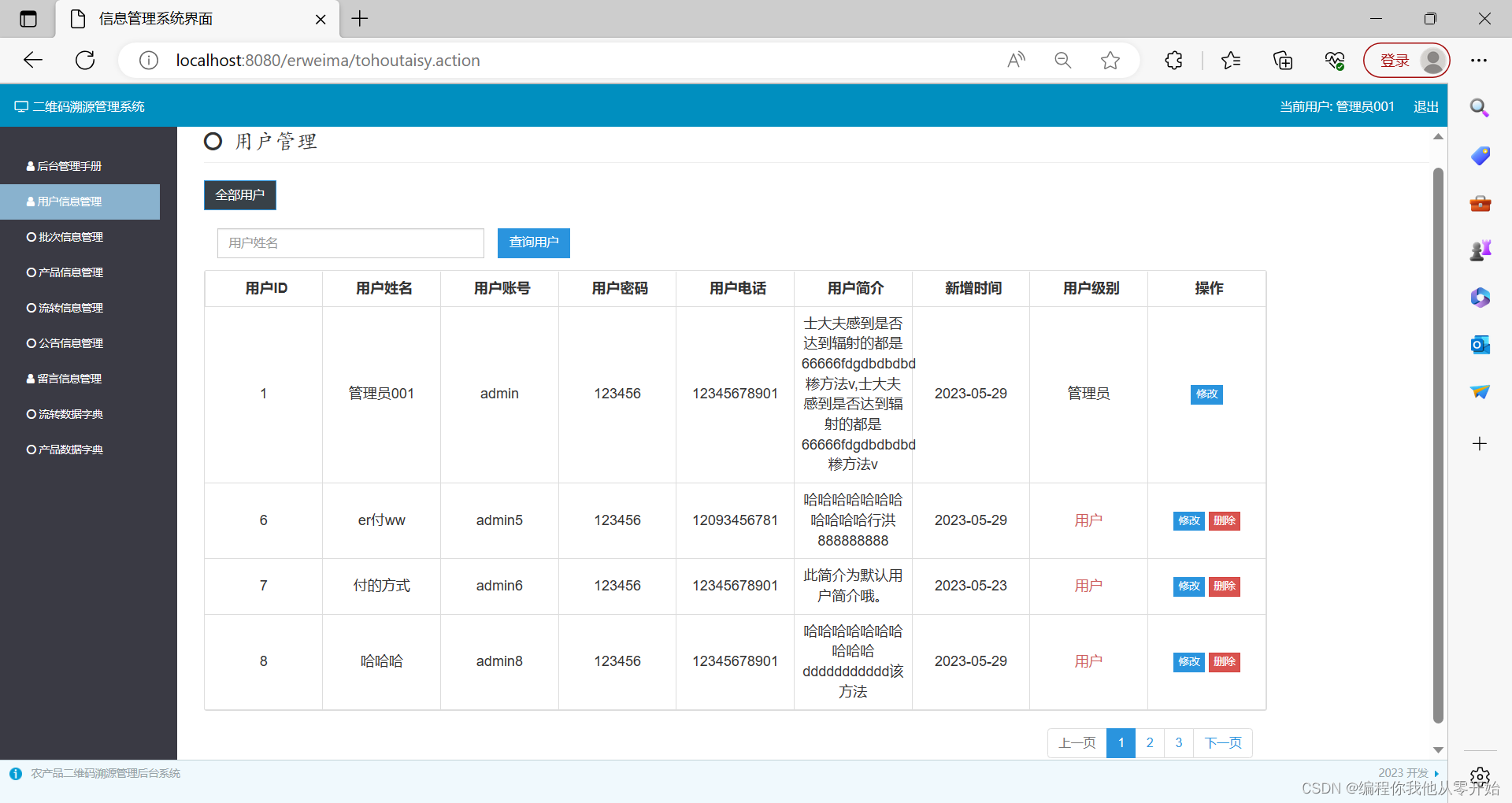Click the zoom magnifier in address bar
Viewport: 1512px width, 803px height.
pos(1063,61)
